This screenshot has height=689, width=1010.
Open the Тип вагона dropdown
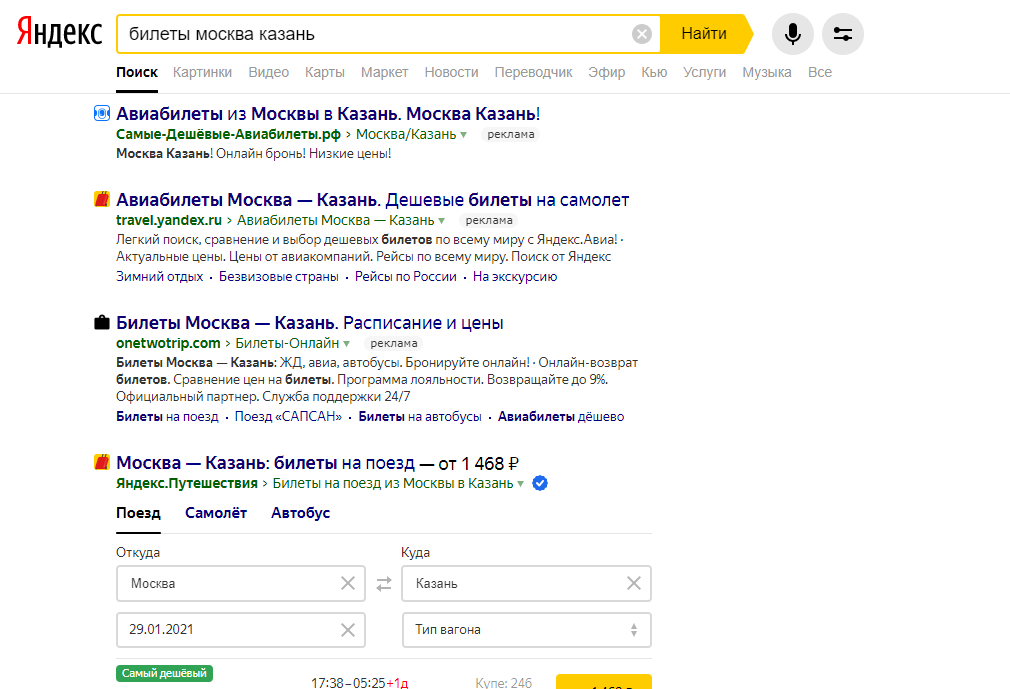coord(526,630)
